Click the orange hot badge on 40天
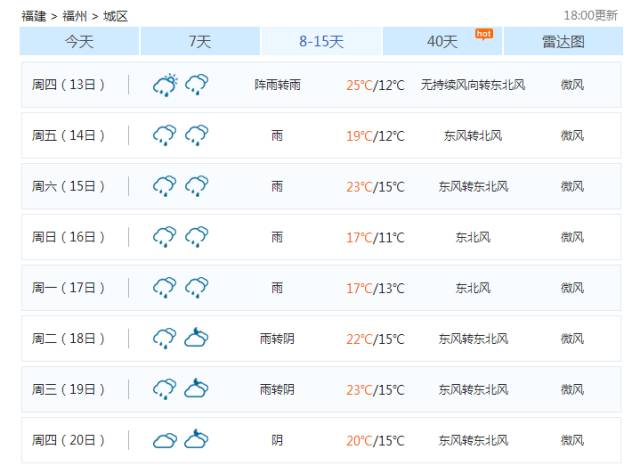The image size is (640, 474). [484, 33]
